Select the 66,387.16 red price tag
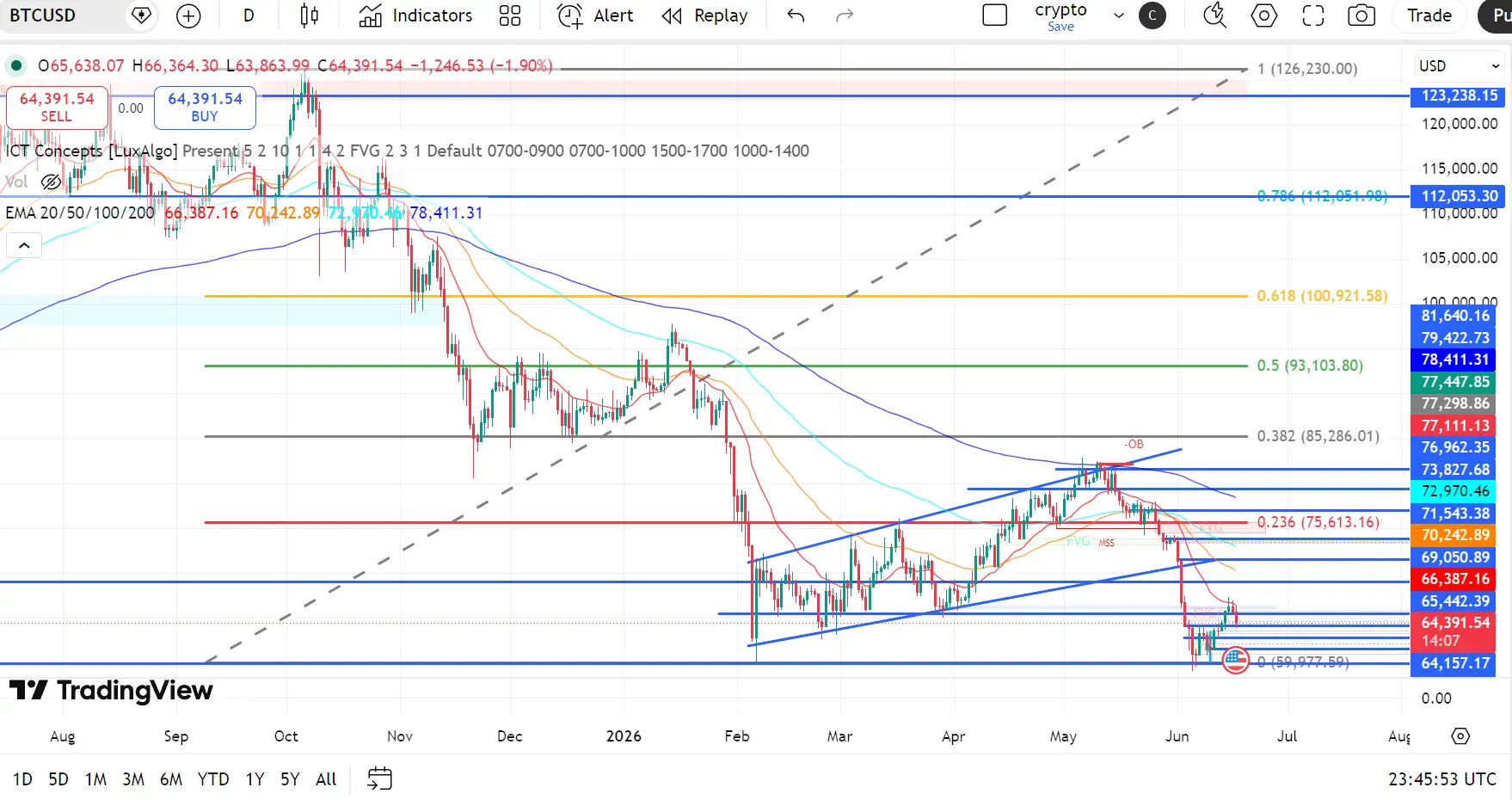1512x800 pixels. [1454, 579]
